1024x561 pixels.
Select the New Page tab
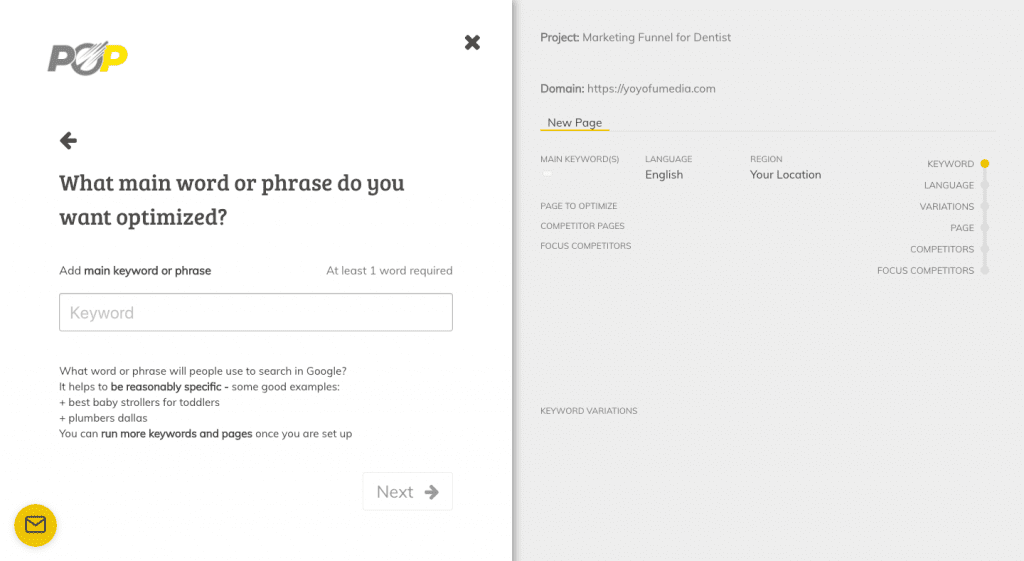point(574,123)
